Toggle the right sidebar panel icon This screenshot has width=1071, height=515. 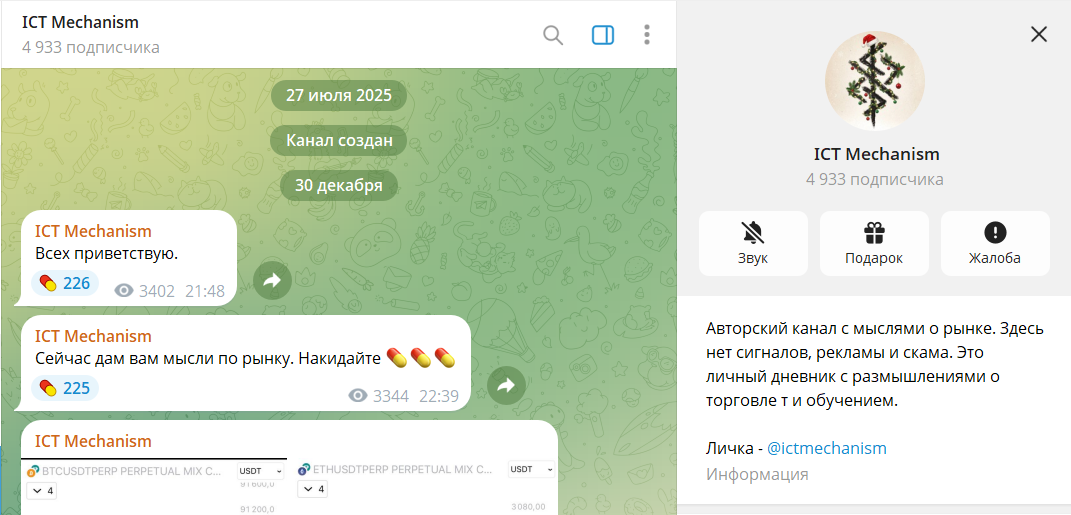[x=602, y=35]
